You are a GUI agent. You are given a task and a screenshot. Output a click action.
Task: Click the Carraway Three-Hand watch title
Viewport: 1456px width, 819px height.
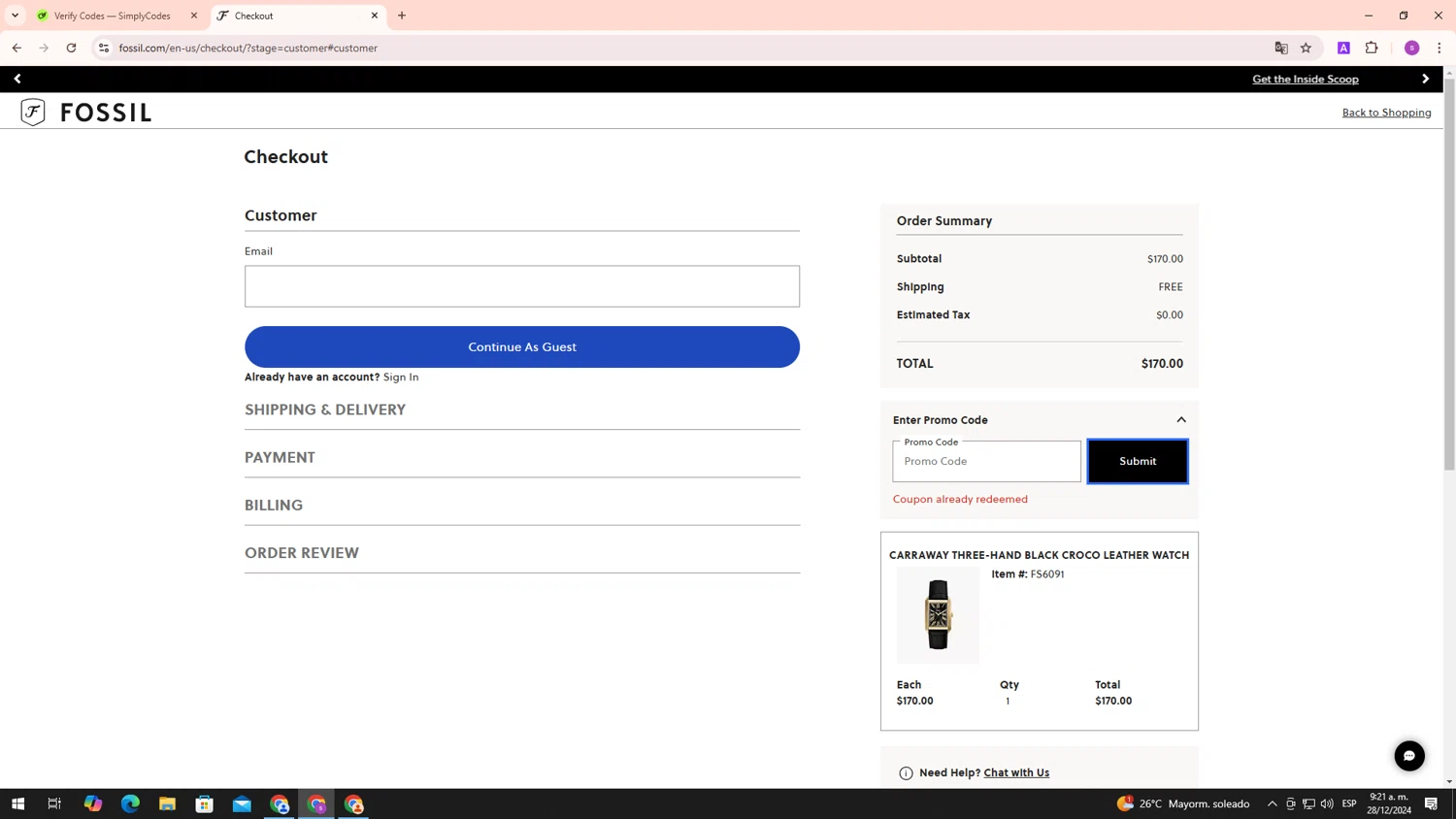tap(1039, 555)
